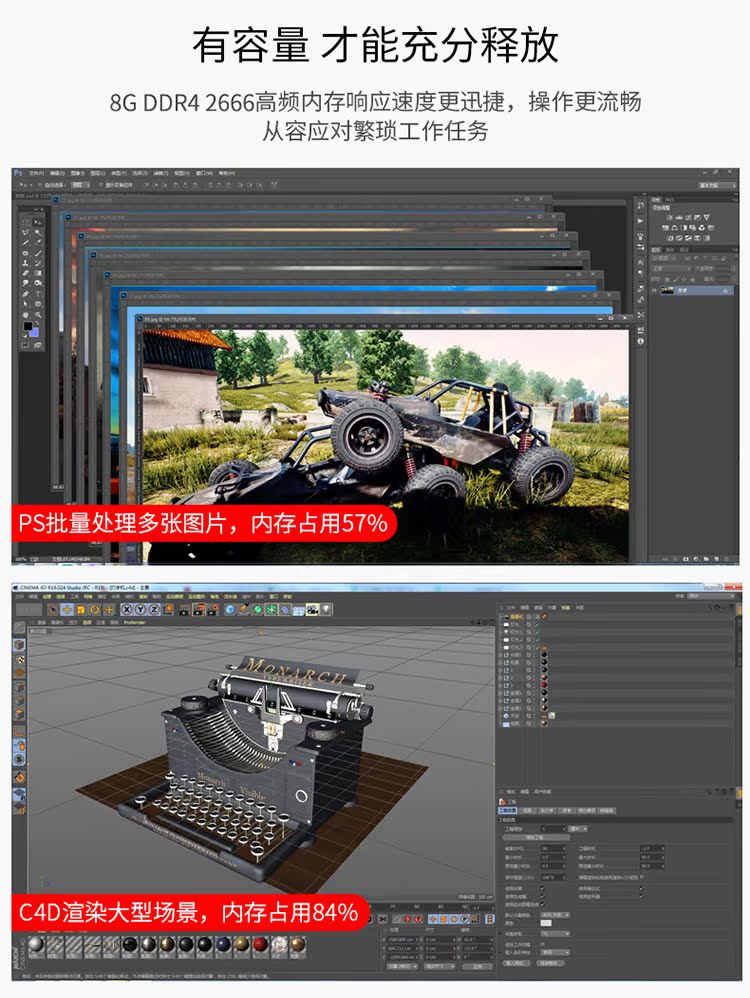Viewport: 750px width, 998px height.
Task: Click the X position field in Cinema 4D
Action: point(402,940)
